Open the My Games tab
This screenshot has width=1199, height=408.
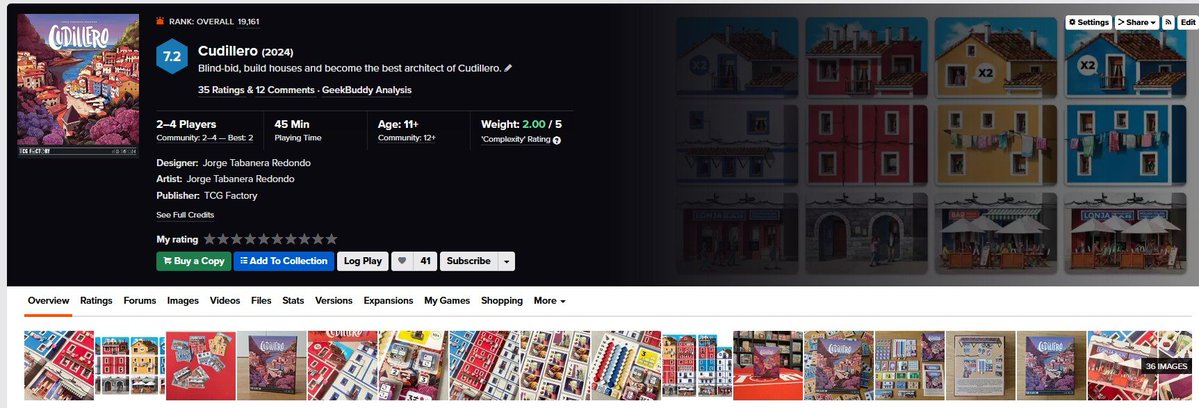point(447,300)
